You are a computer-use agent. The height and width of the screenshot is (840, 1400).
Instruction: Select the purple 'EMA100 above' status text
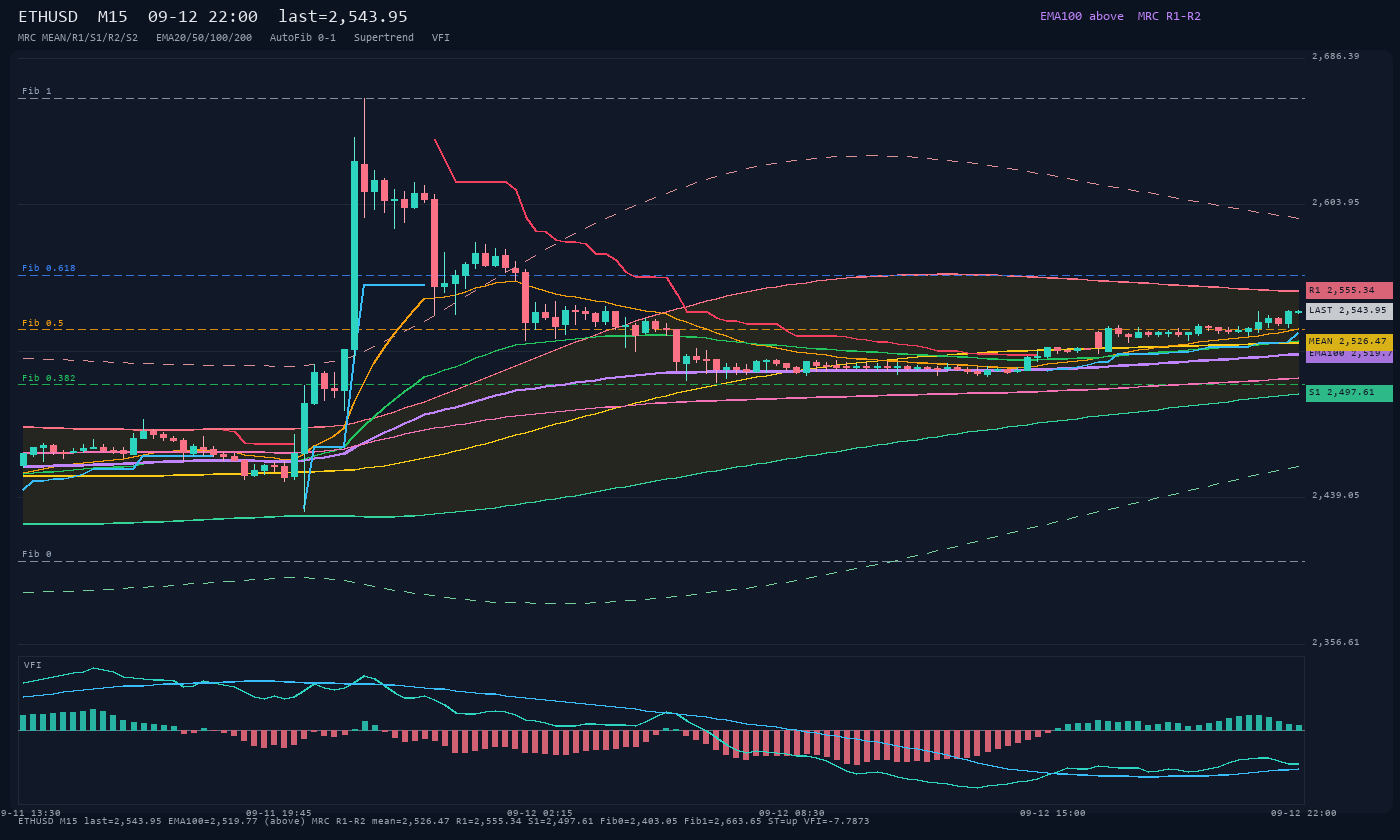[1082, 16]
